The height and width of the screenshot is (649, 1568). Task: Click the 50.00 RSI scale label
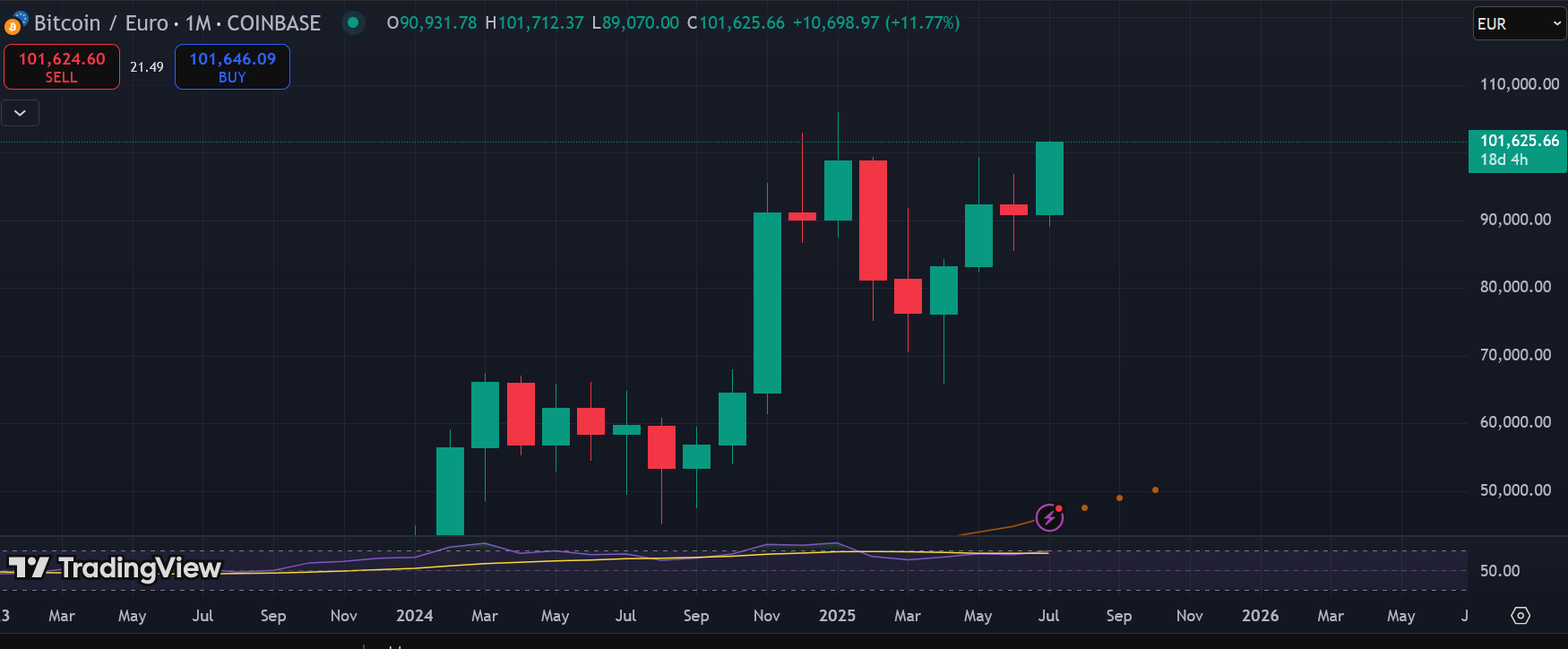click(1500, 571)
